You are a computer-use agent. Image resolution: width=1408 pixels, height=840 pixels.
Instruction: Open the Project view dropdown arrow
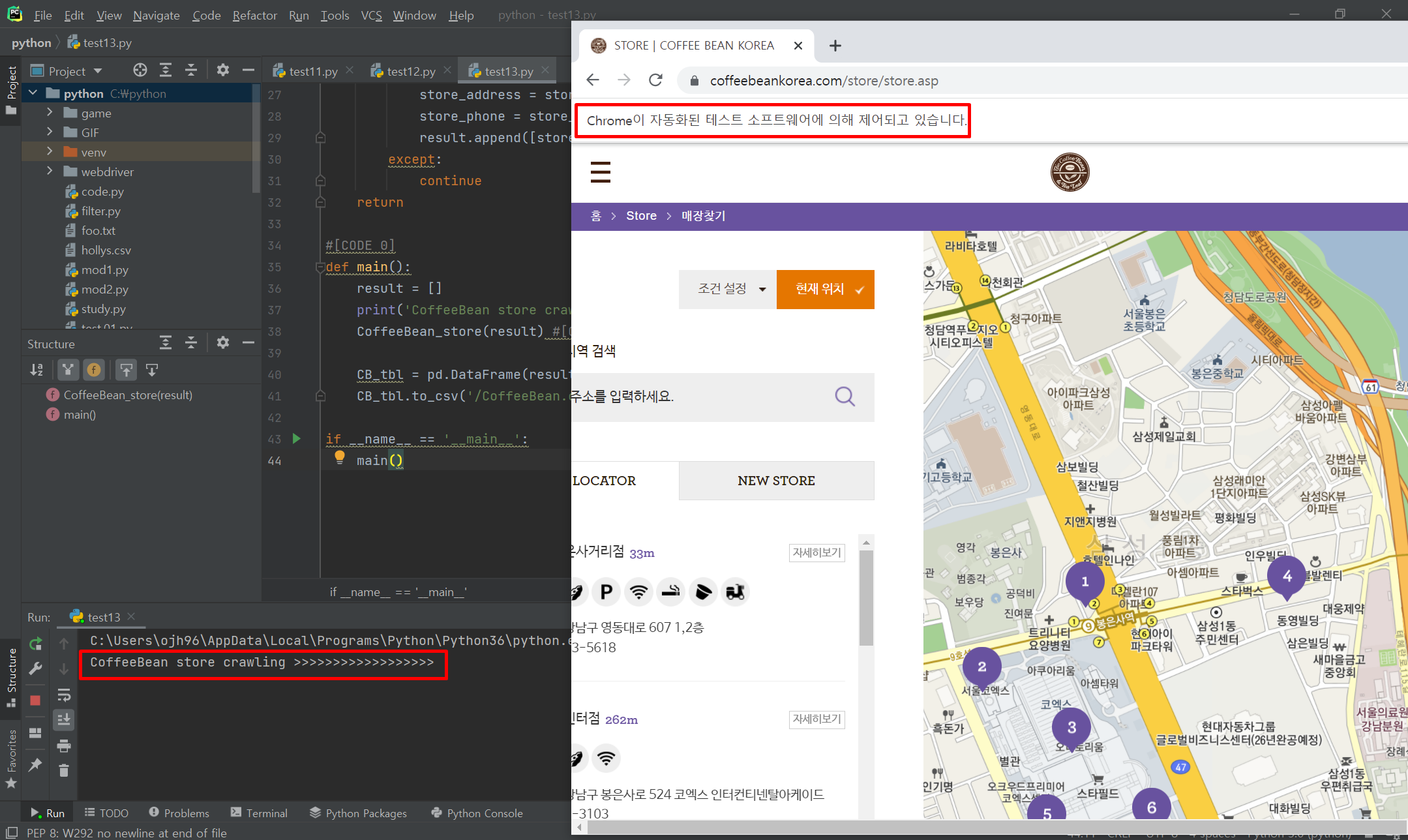(98, 70)
